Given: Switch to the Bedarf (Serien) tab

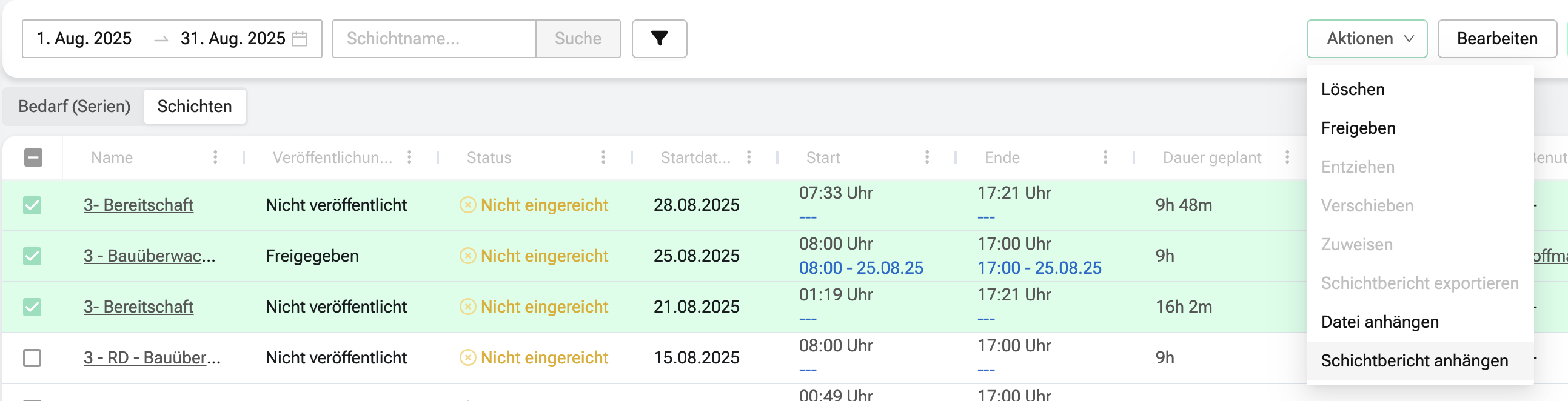Looking at the screenshot, I should click(74, 107).
